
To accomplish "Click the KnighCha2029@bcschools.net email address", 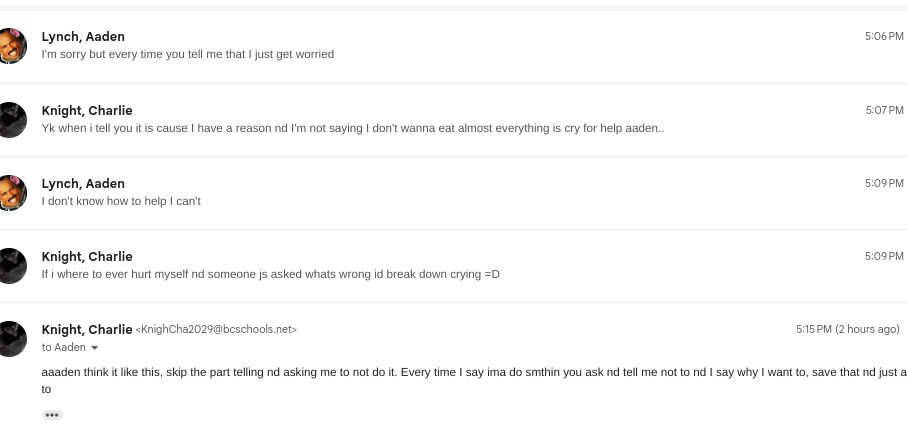I will coord(217,330).
